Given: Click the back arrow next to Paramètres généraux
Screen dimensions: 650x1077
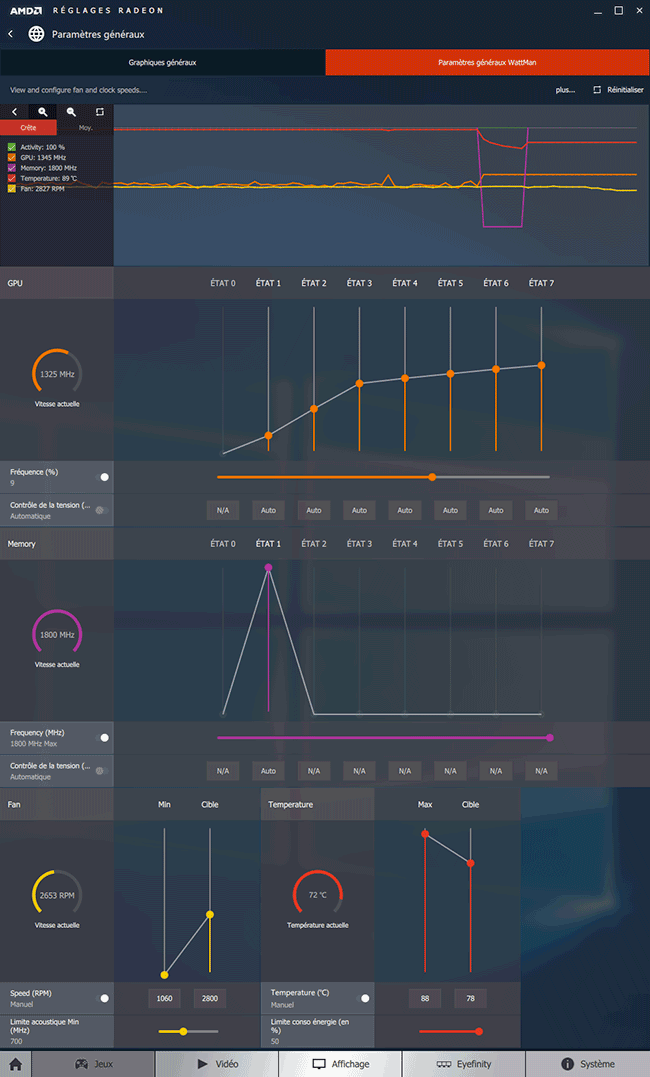Looking at the screenshot, I should point(10,34).
